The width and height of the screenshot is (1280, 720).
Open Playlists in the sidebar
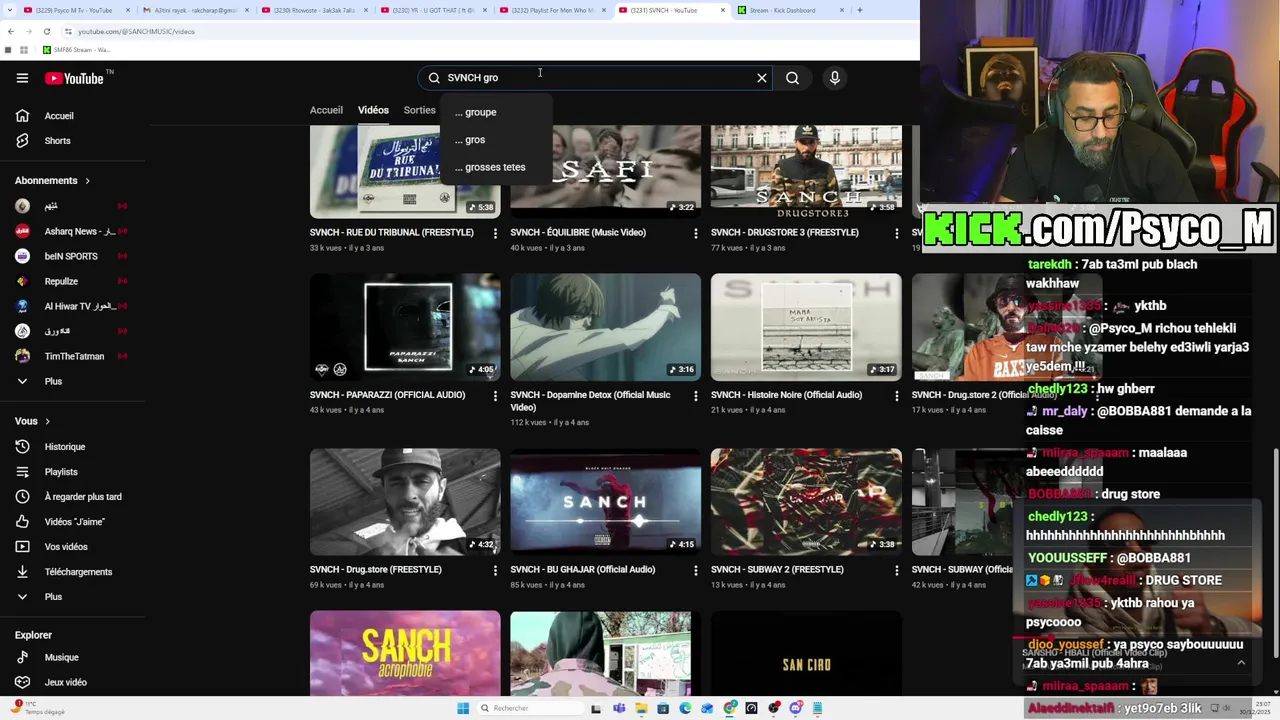tap(61, 472)
